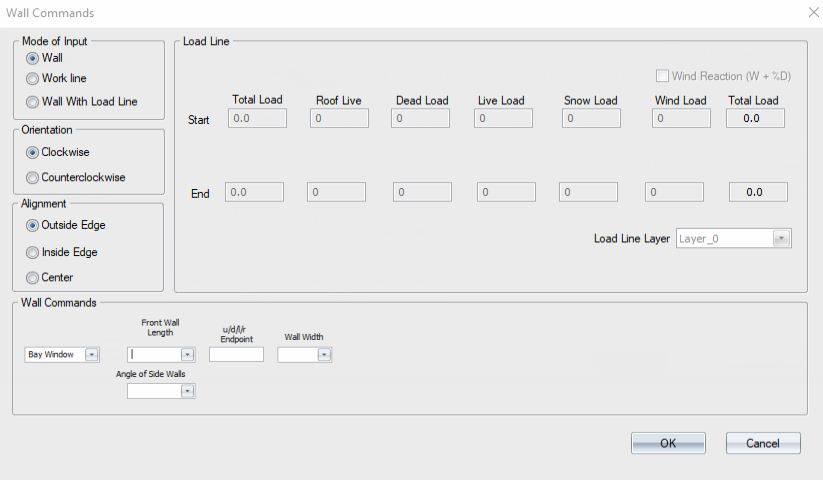Open the Bay Window command dropdown
The image size is (823, 480).
click(x=92, y=355)
